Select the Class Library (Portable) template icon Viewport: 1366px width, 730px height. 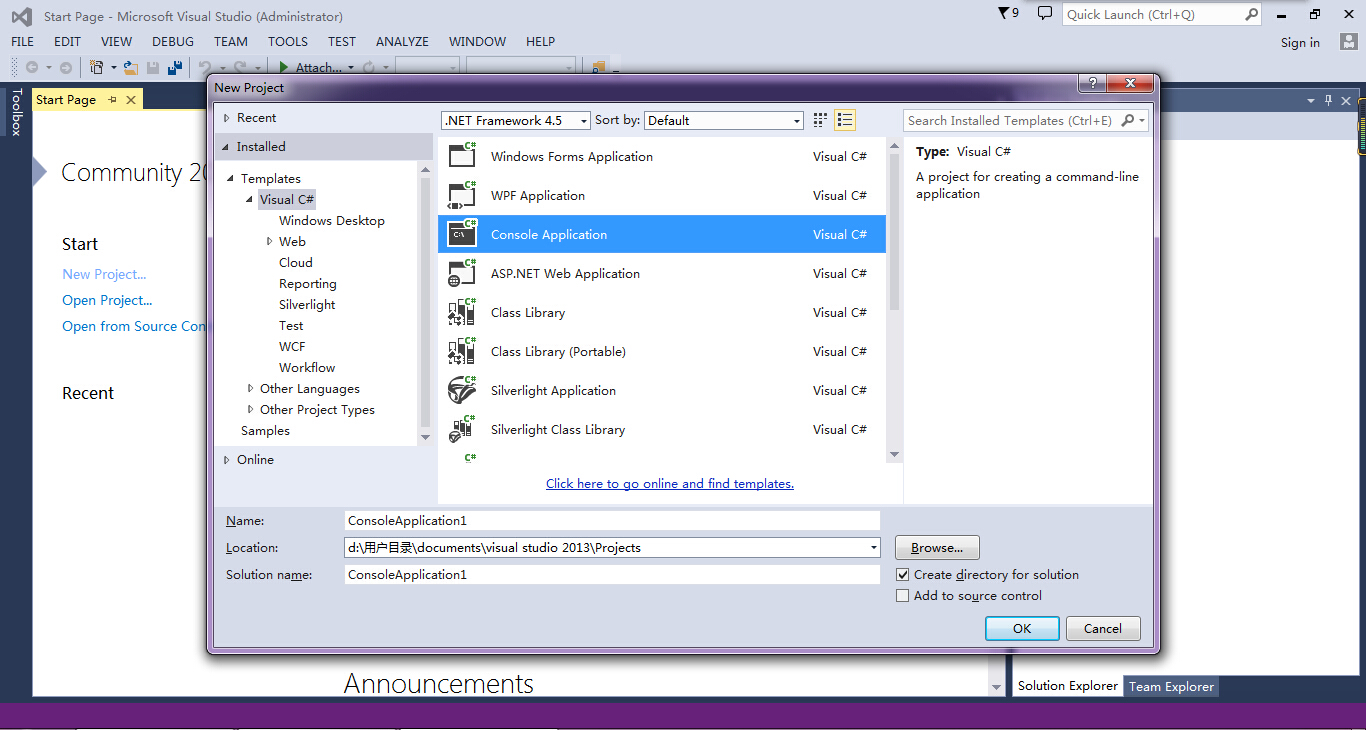tap(462, 351)
